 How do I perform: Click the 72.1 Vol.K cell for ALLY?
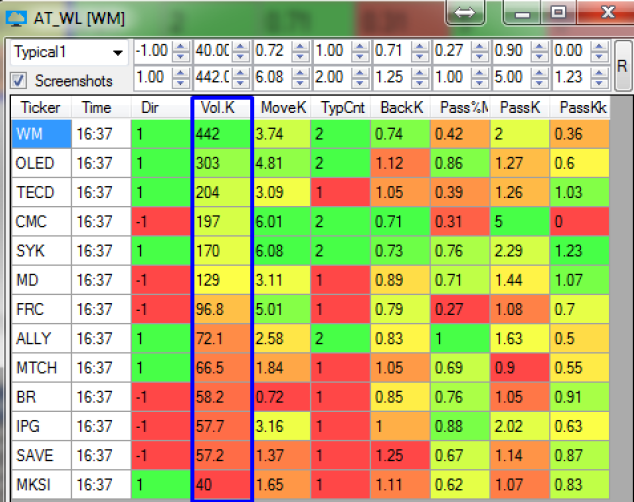pos(222,338)
